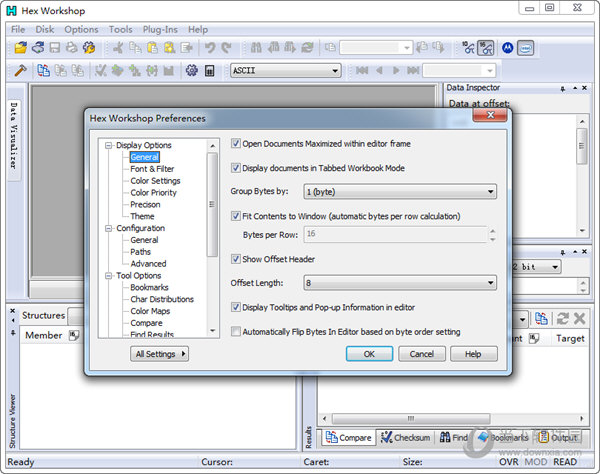Pin the Data Inspector panel
The width and height of the screenshot is (600, 474).
562,88
